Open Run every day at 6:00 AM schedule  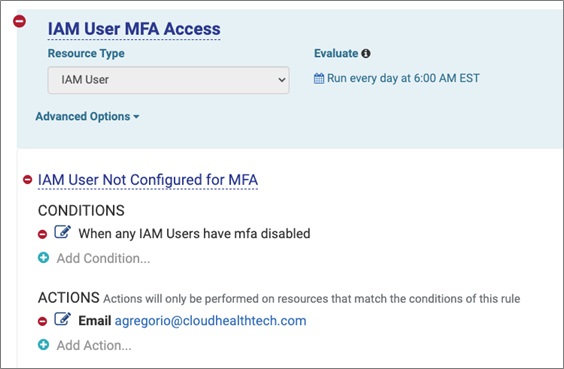[x=403, y=78]
